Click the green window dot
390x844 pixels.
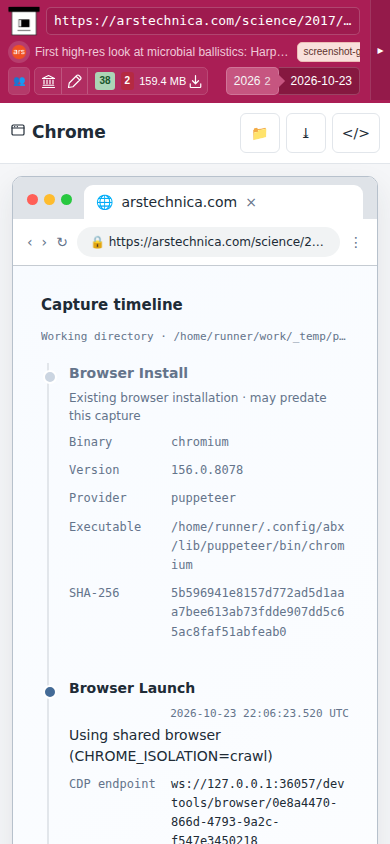click(66, 200)
